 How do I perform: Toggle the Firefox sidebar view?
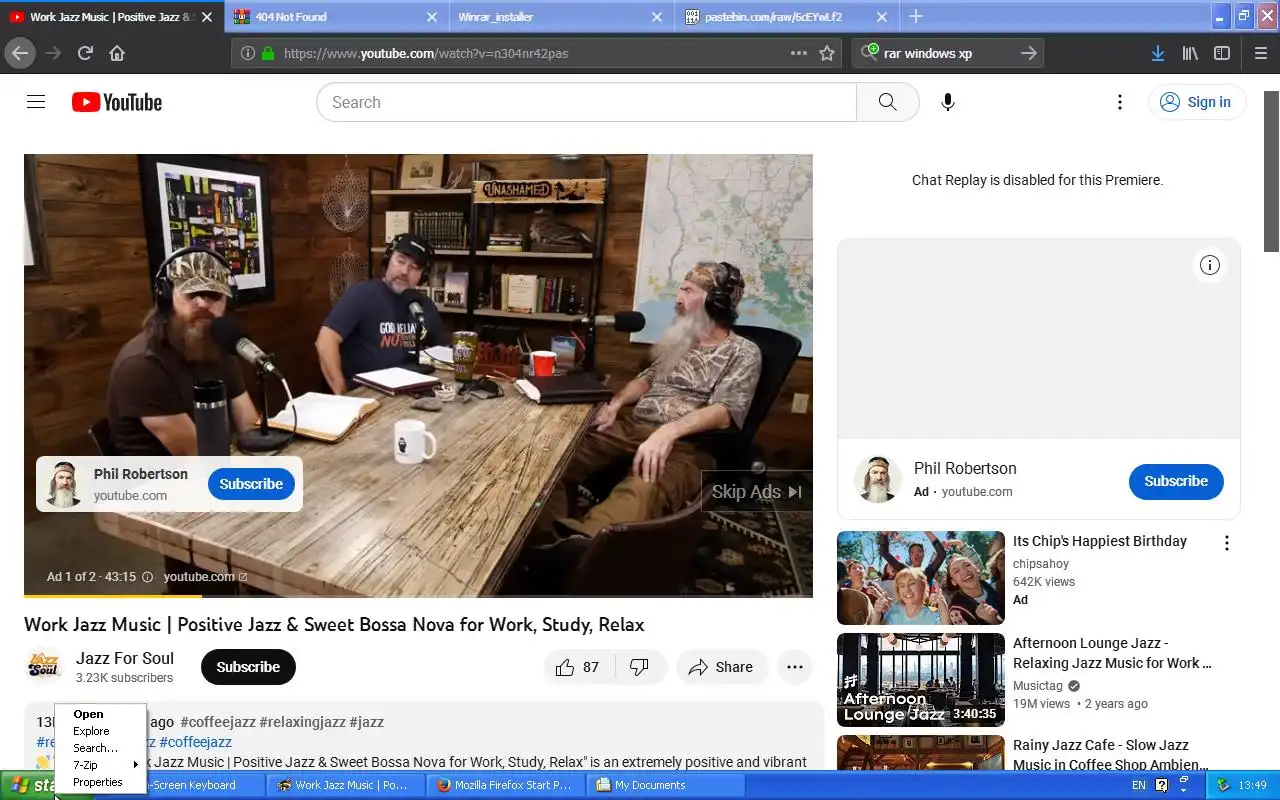(1222, 53)
